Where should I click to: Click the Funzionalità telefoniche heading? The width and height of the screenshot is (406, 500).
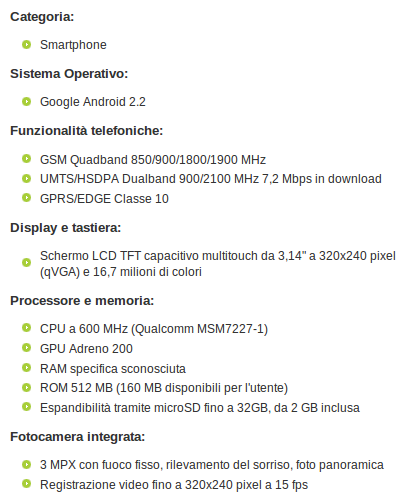(86, 131)
